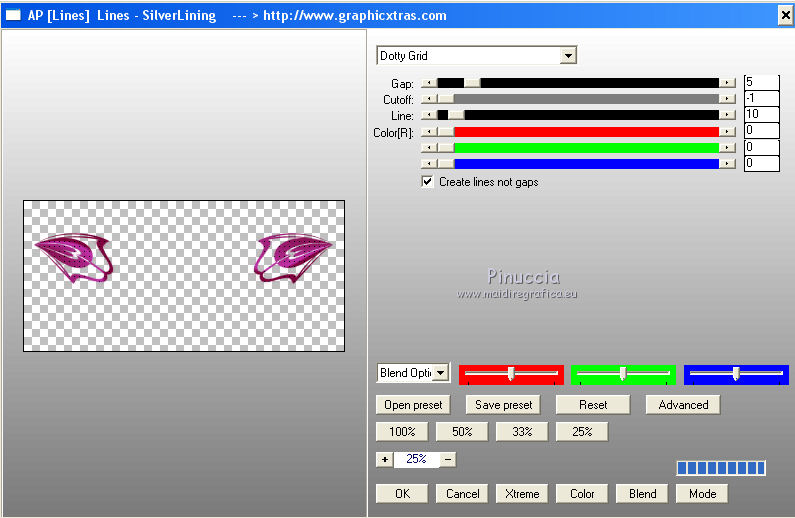
Task: Click the blue color slider left arrow
Action: click(x=429, y=164)
